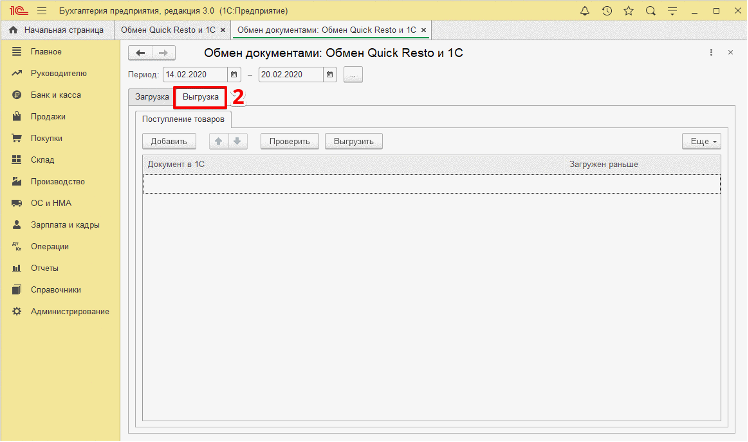This screenshot has width=748, height=442.
Task: Expand the Еще dropdown menu
Action: 701,141
